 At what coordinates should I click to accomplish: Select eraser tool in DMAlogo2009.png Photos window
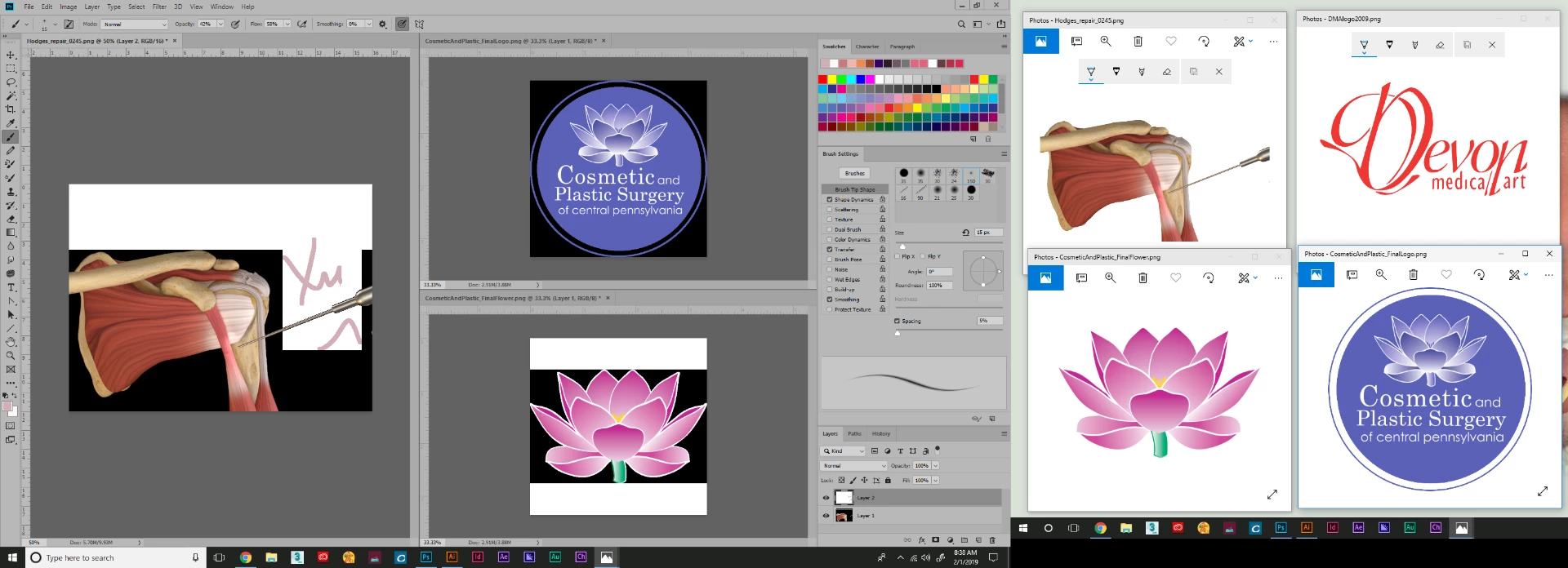click(1440, 45)
